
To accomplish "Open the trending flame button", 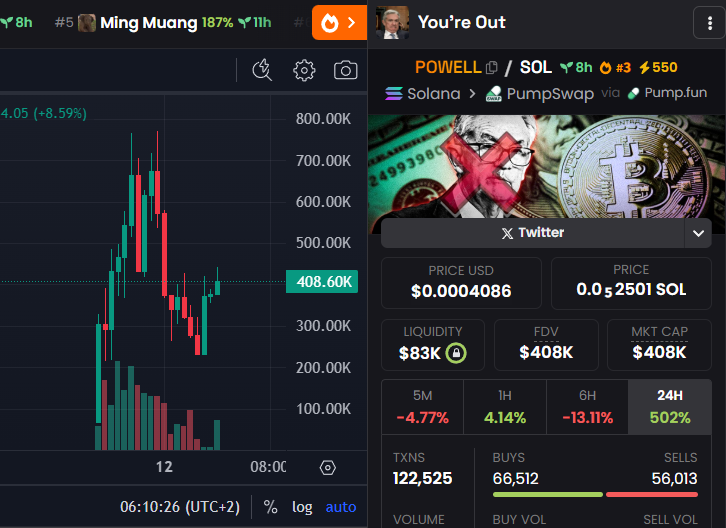I will (339, 22).
